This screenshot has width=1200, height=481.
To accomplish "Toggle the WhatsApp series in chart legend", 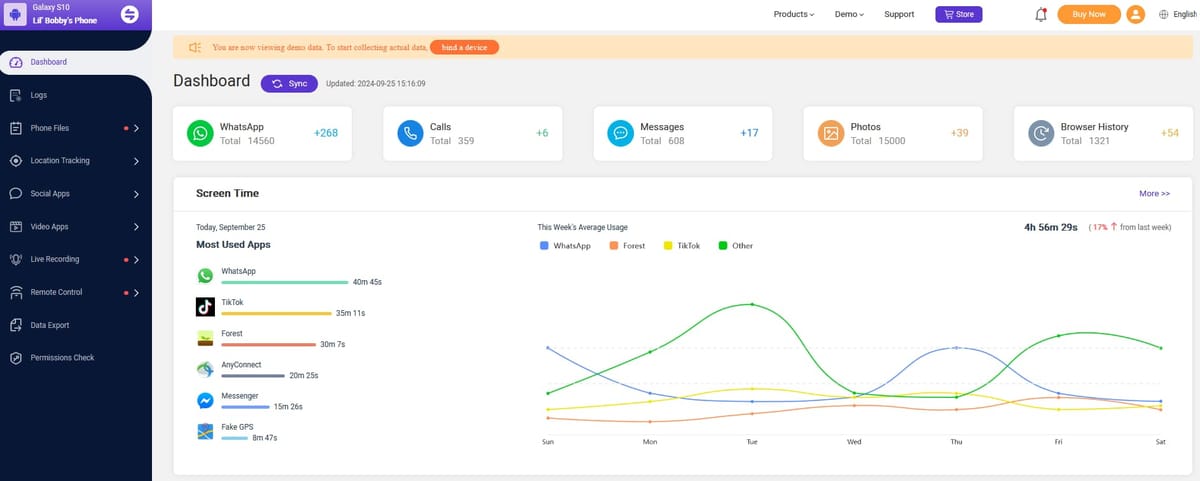I will coord(566,245).
